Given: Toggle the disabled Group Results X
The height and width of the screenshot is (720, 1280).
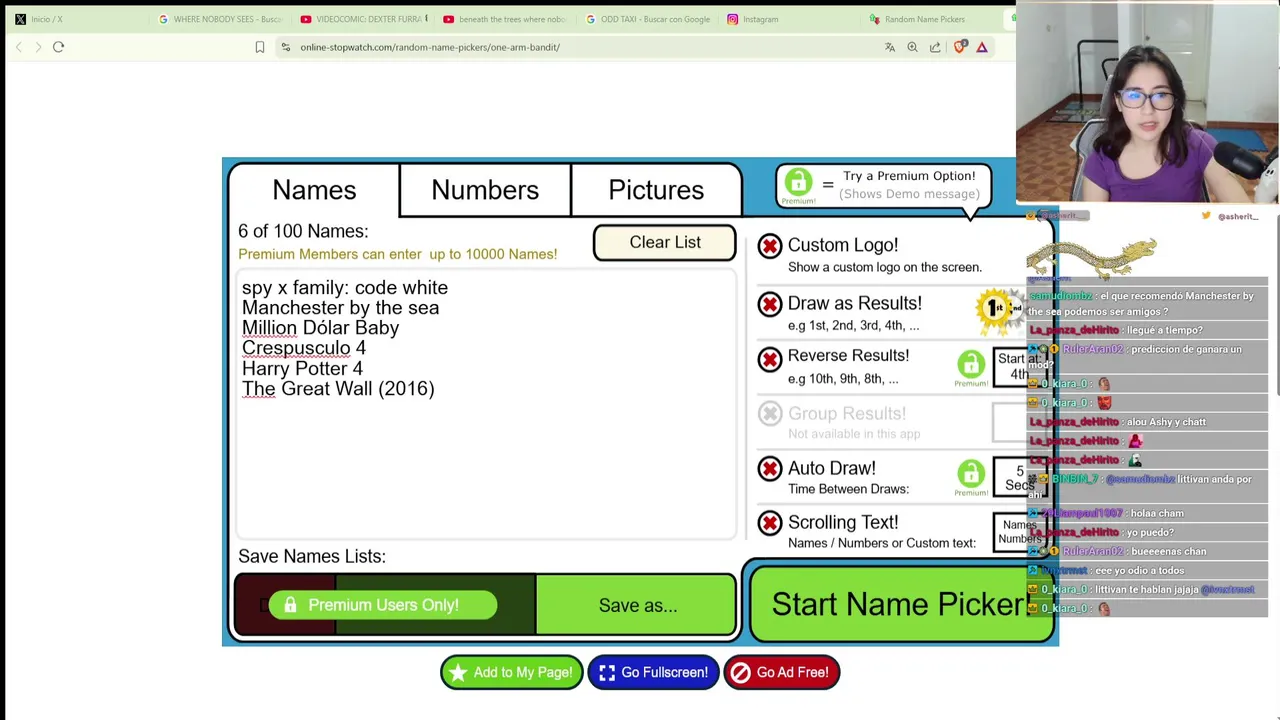Looking at the screenshot, I should (770, 413).
